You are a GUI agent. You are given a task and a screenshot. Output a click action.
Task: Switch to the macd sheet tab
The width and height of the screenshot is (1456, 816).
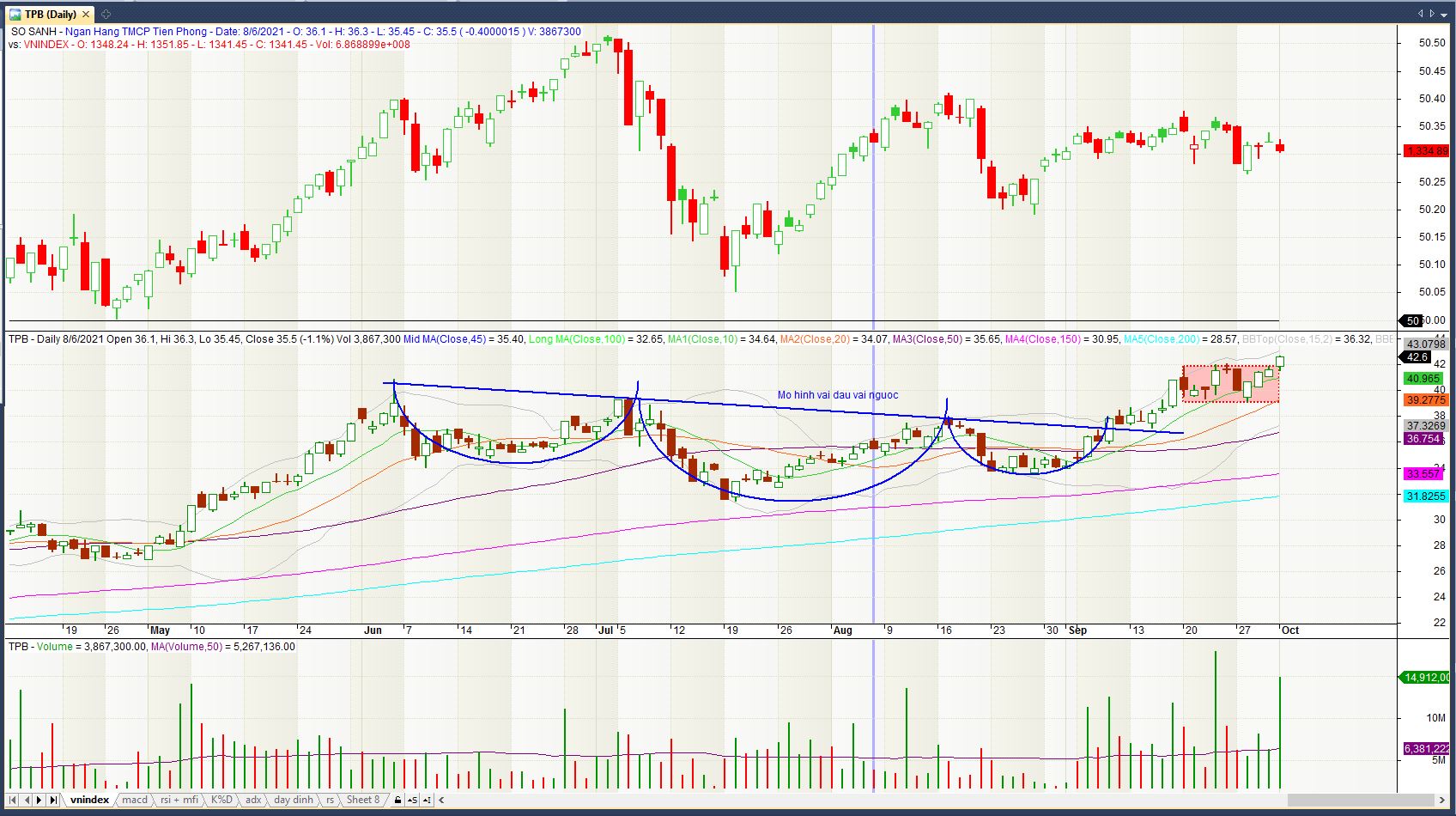(135, 800)
